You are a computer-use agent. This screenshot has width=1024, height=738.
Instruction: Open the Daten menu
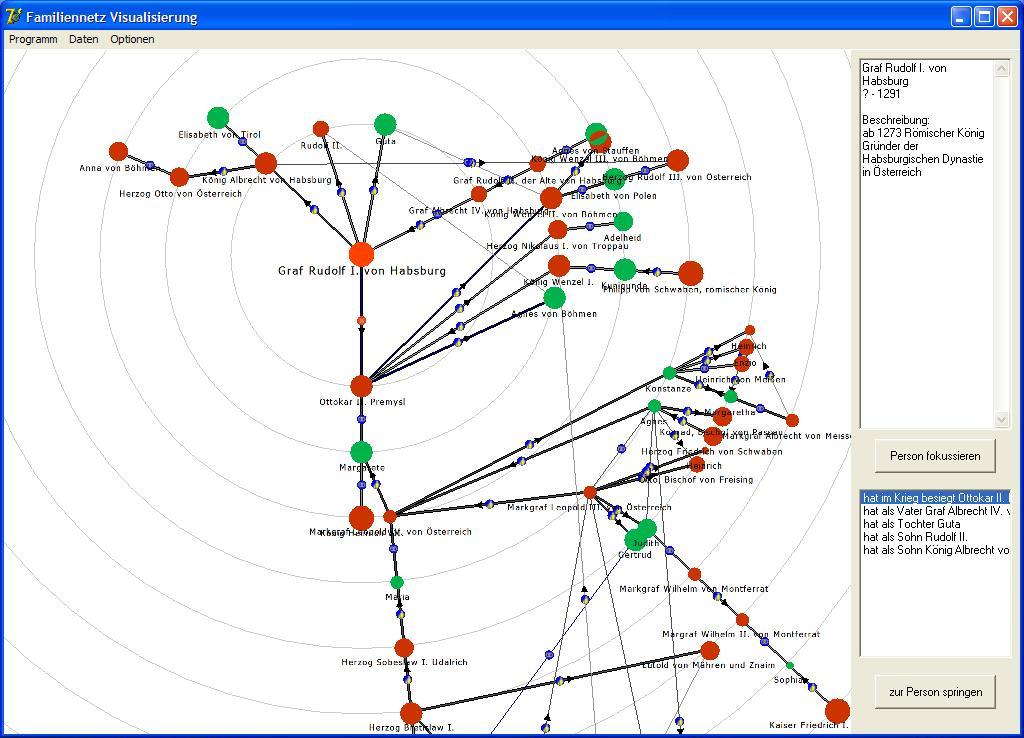84,39
